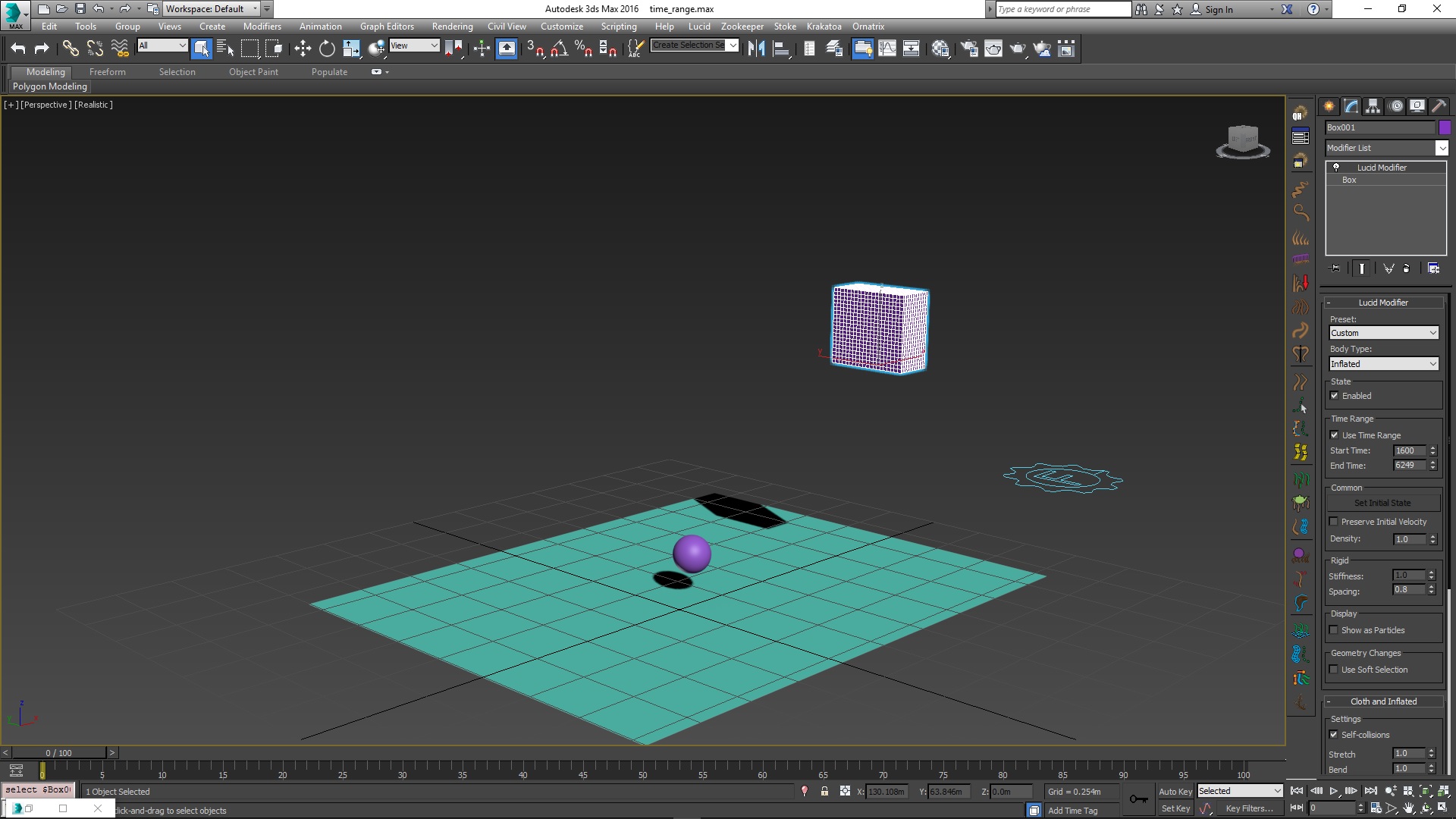The image size is (1456, 819).
Task: Uncheck the Use Time Range checkbox
Action: tap(1335, 435)
